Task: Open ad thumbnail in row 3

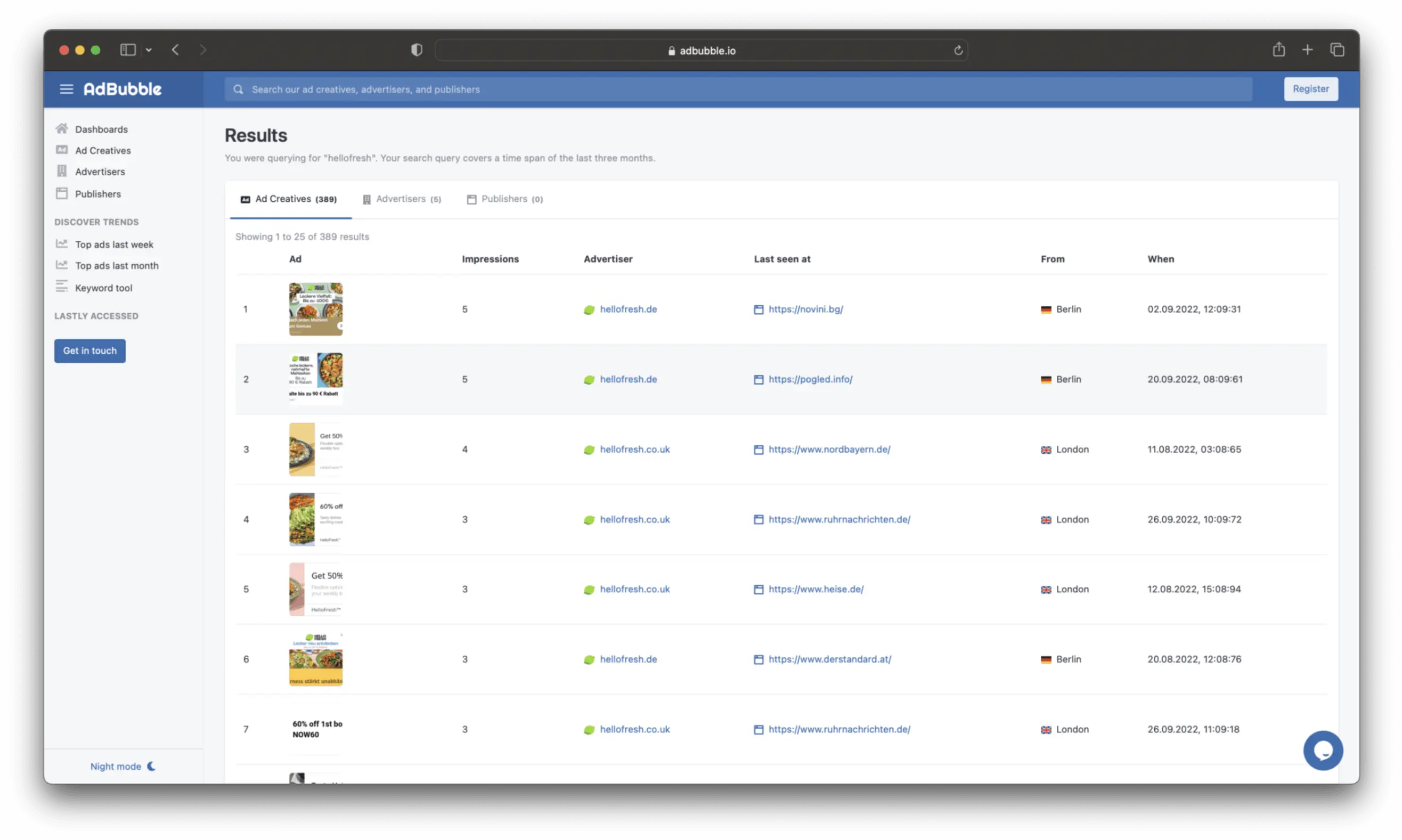Action: coord(316,449)
